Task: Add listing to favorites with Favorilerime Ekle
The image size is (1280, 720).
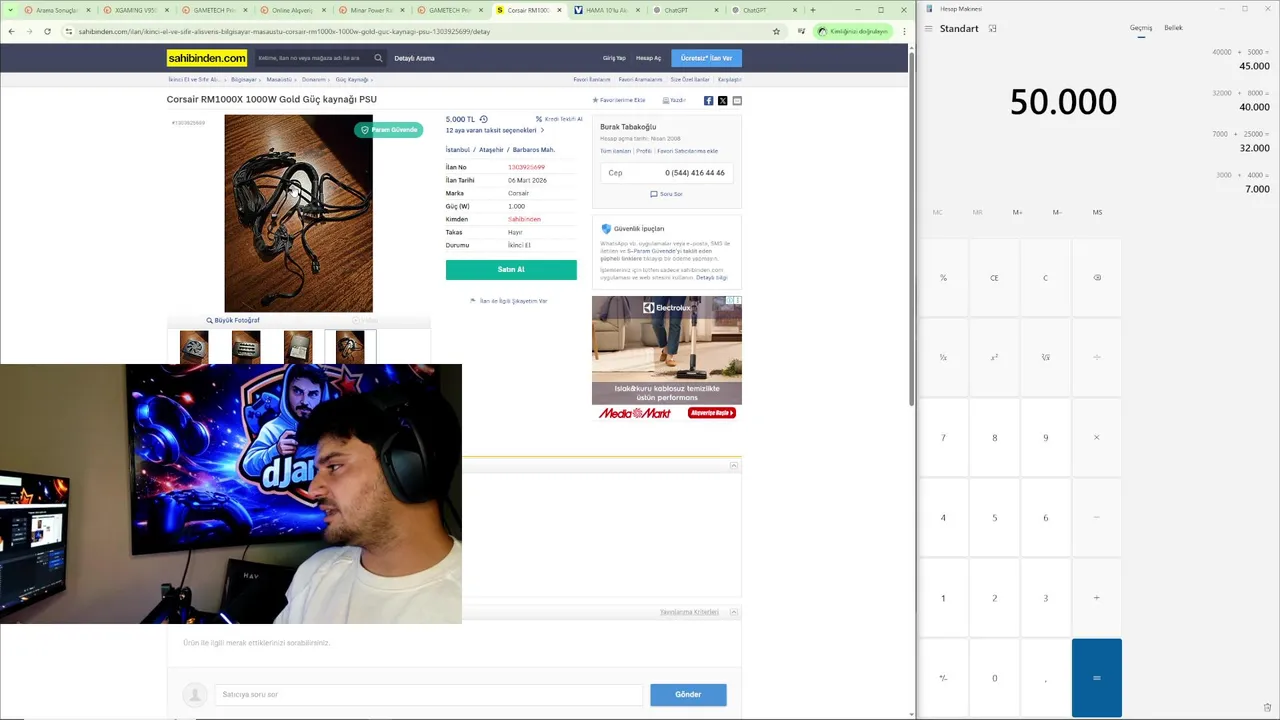Action: click(x=619, y=100)
